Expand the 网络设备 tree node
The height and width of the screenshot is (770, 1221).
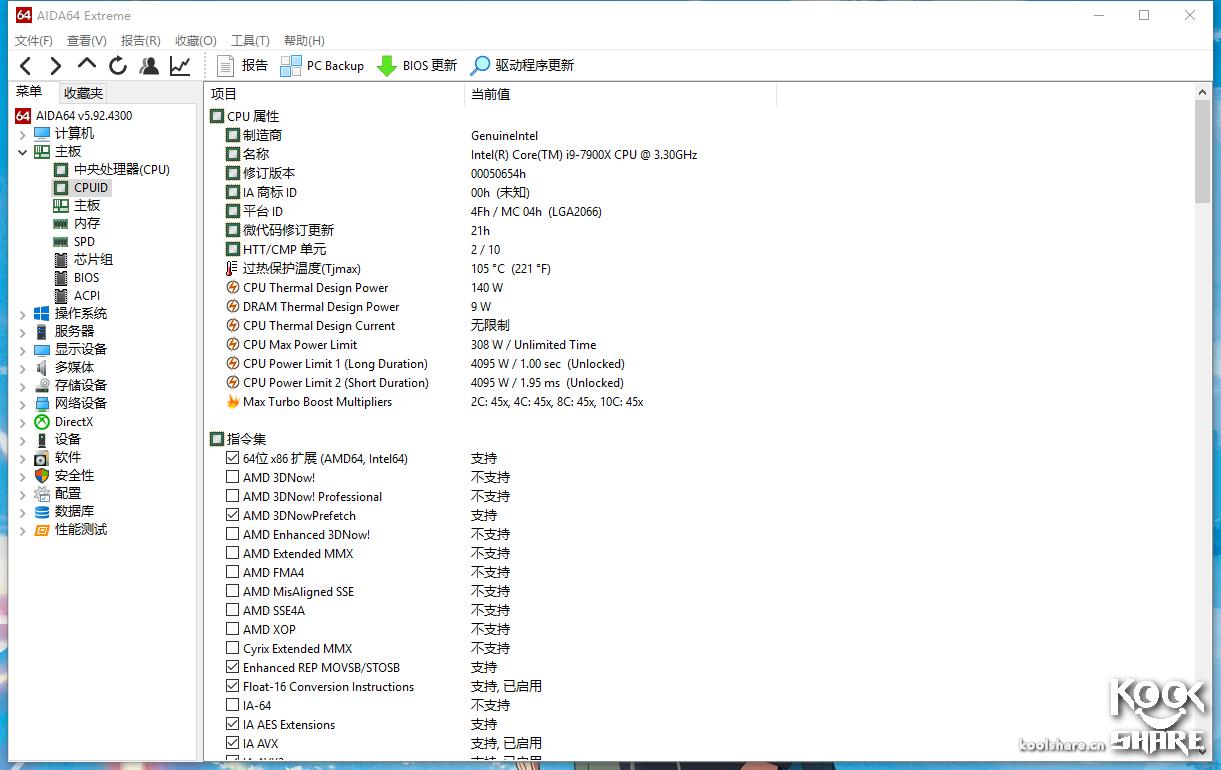(x=22, y=403)
